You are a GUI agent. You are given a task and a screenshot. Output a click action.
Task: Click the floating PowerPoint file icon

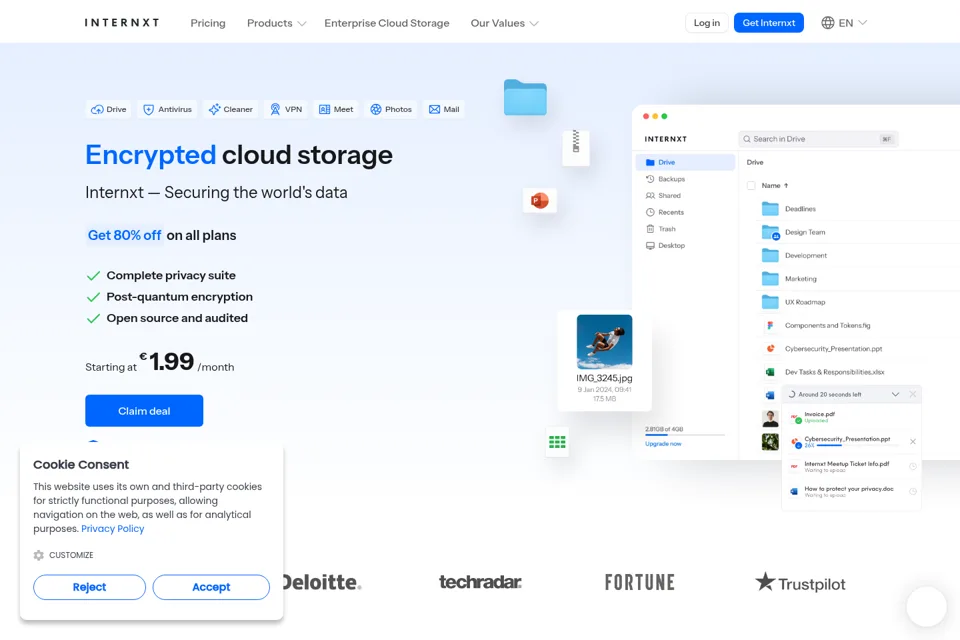(x=539, y=200)
